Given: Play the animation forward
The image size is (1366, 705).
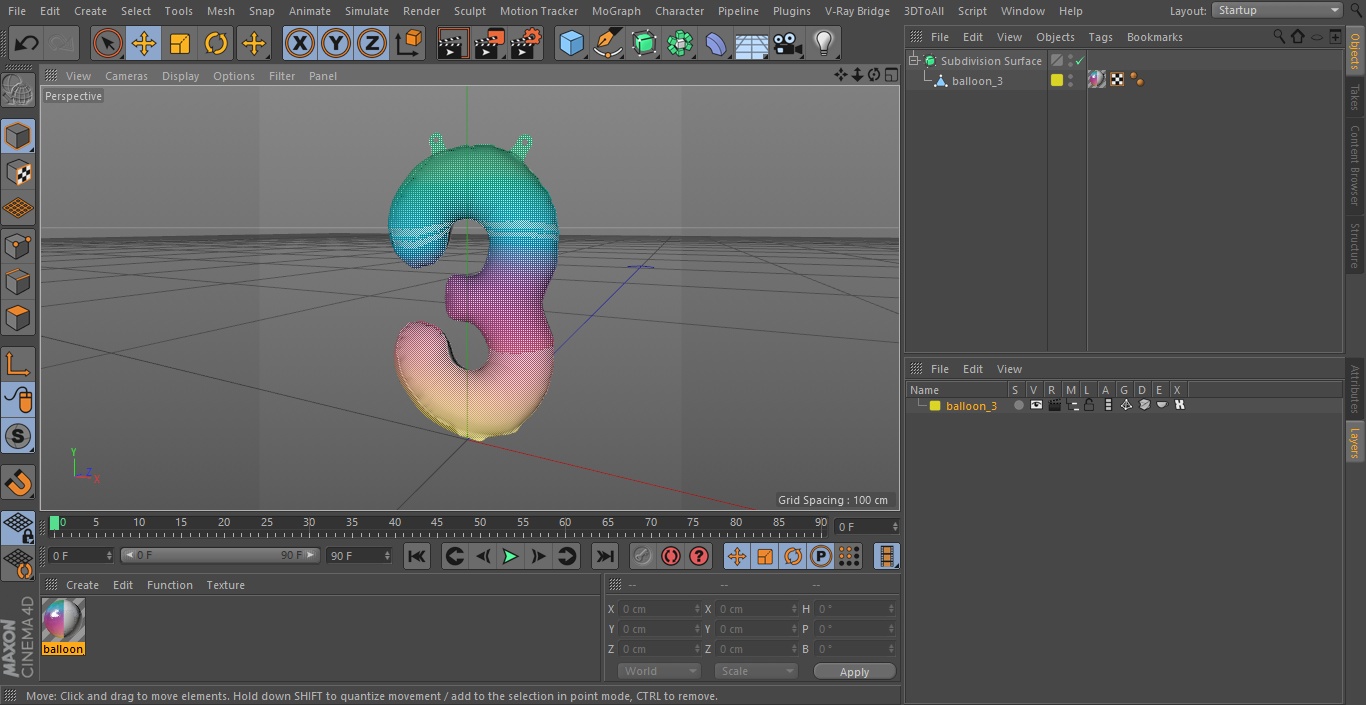Looking at the screenshot, I should tap(510, 556).
